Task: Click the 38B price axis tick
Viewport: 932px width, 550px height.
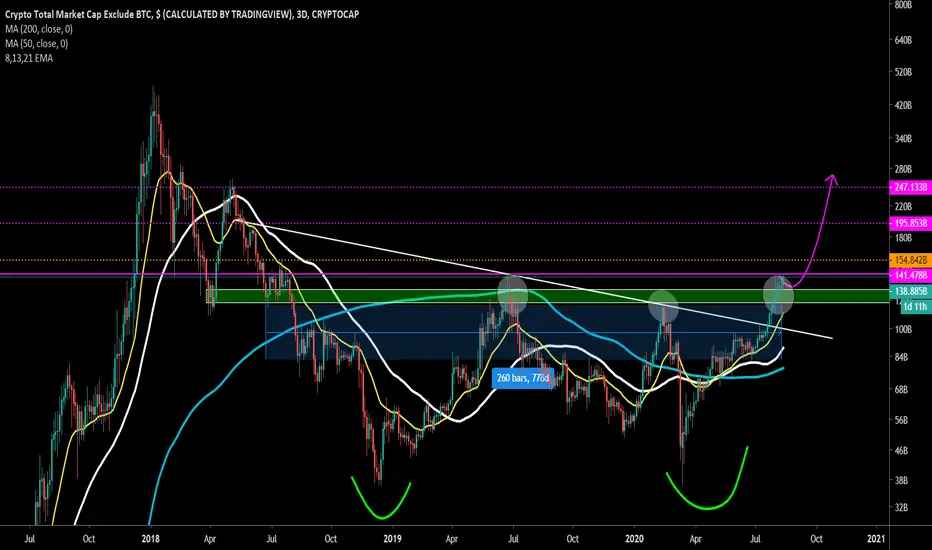Action: (x=901, y=480)
